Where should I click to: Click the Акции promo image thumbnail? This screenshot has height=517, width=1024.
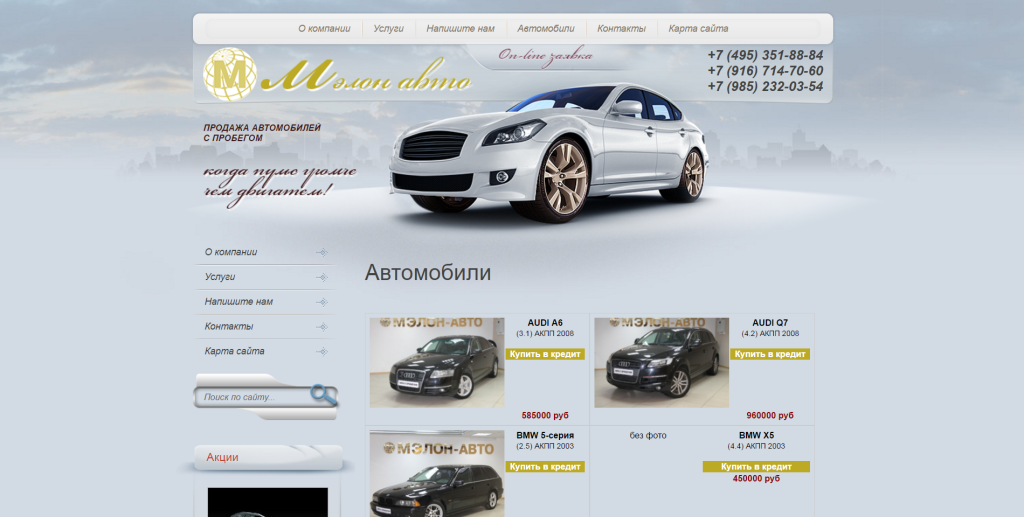click(268, 502)
